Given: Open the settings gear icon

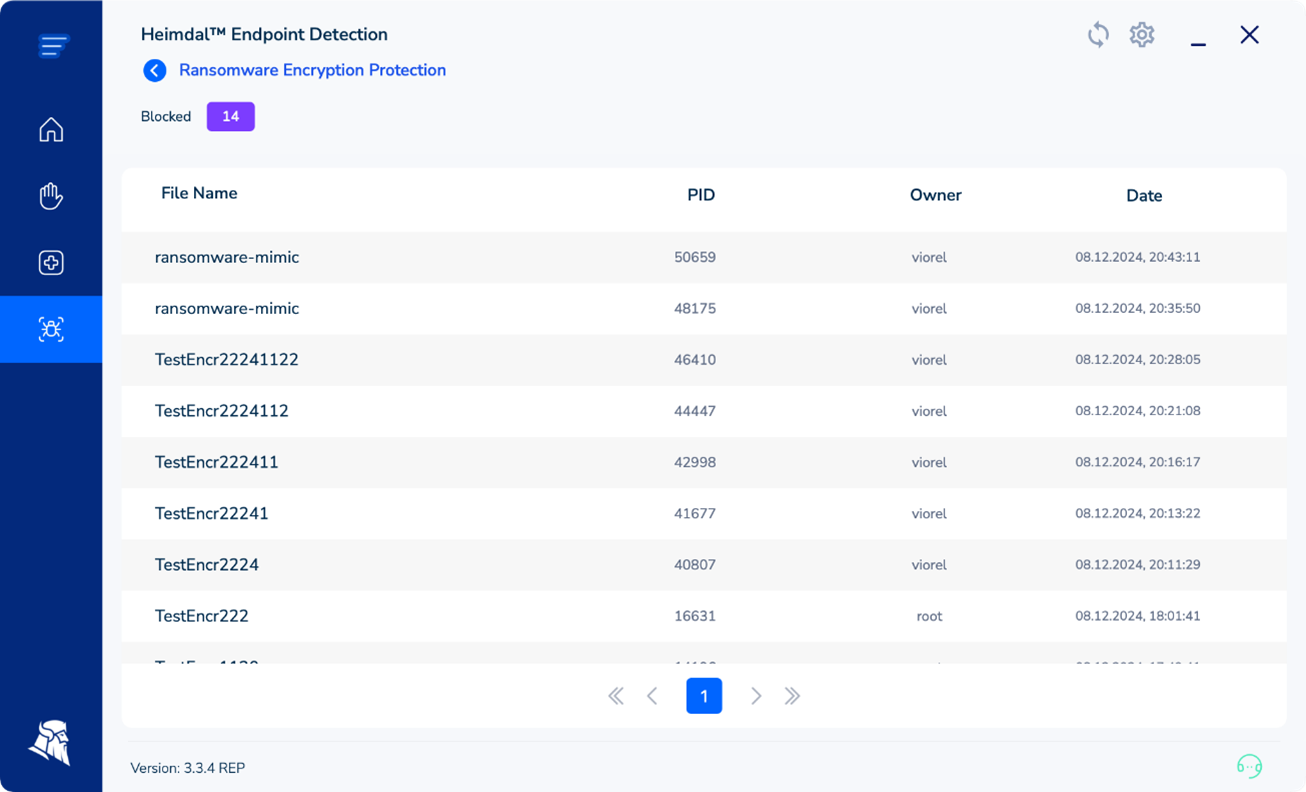Looking at the screenshot, I should pos(1142,35).
